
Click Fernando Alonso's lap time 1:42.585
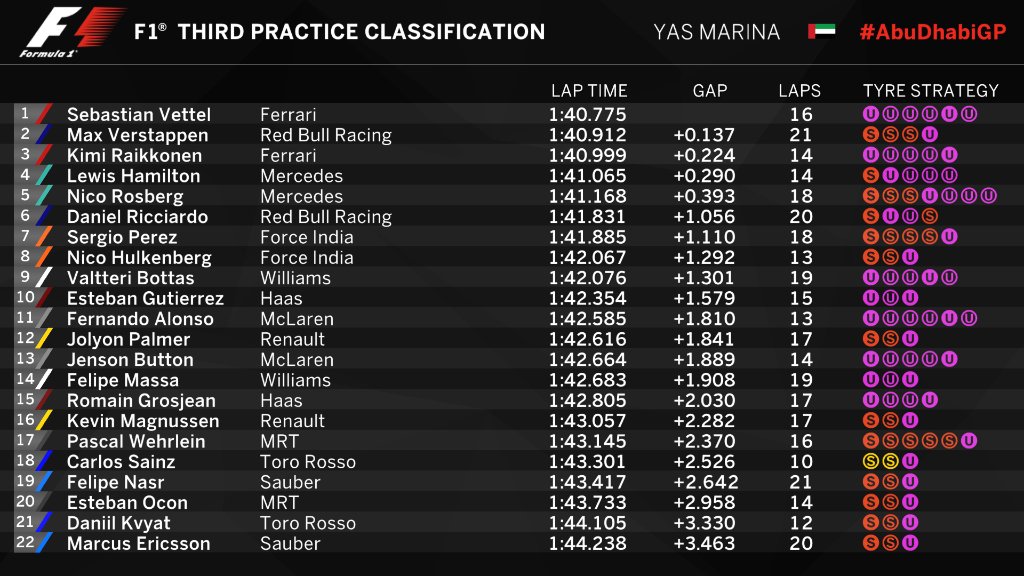coord(587,319)
